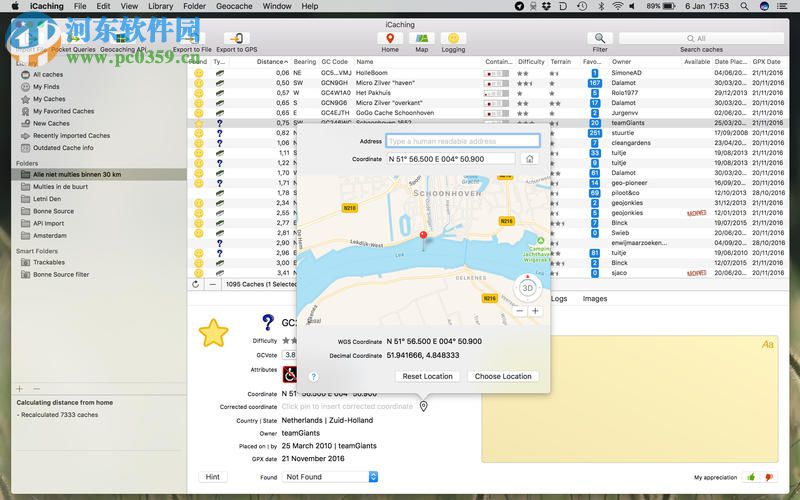Sort list by Owner column header
This screenshot has height=500, width=800.
[x=621, y=62]
